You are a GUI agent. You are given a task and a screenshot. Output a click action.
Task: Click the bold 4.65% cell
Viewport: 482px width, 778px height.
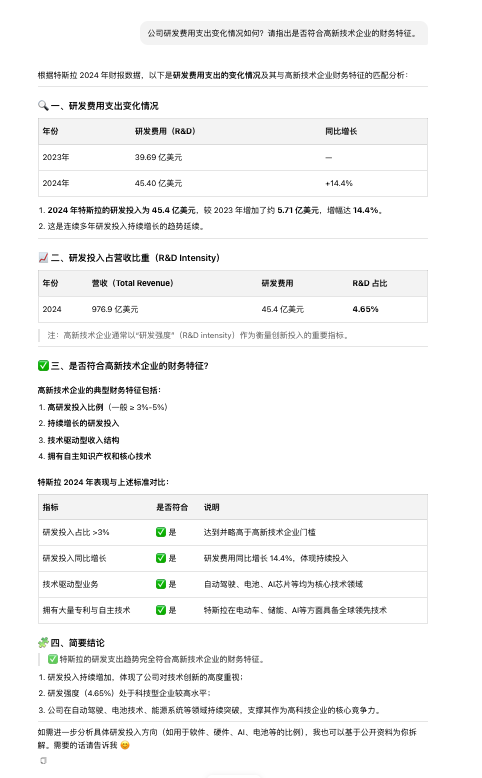[x=365, y=309]
